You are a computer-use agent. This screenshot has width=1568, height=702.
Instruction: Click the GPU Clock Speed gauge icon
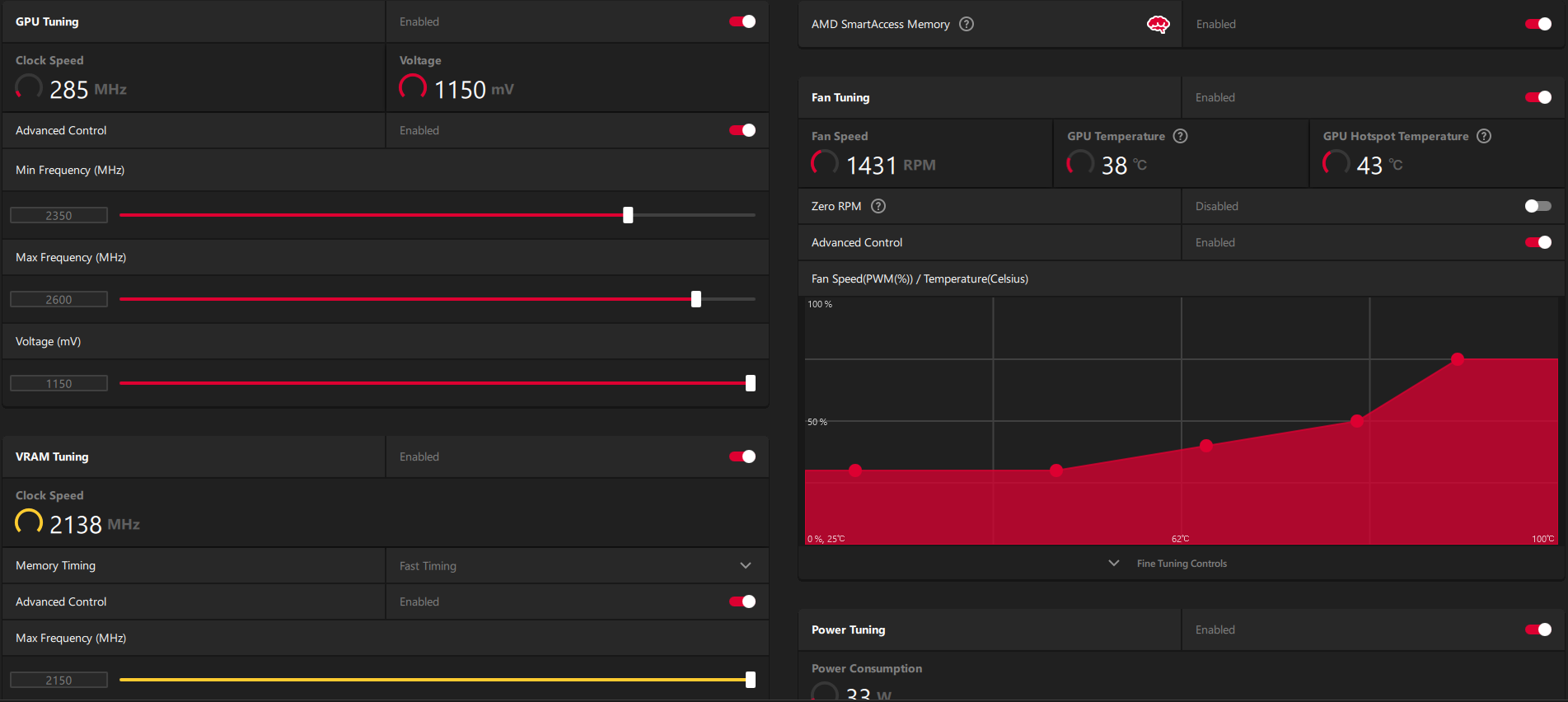tap(29, 87)
